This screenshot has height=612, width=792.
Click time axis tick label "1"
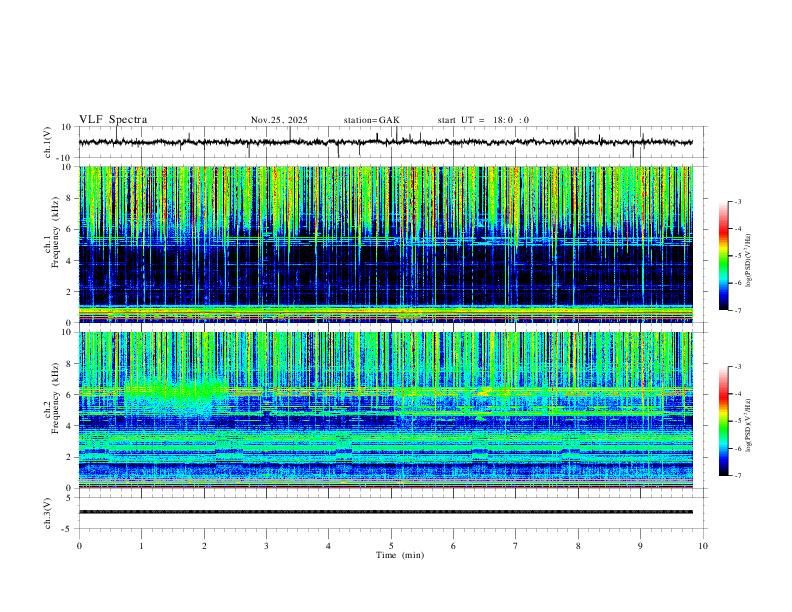(142, 546)
